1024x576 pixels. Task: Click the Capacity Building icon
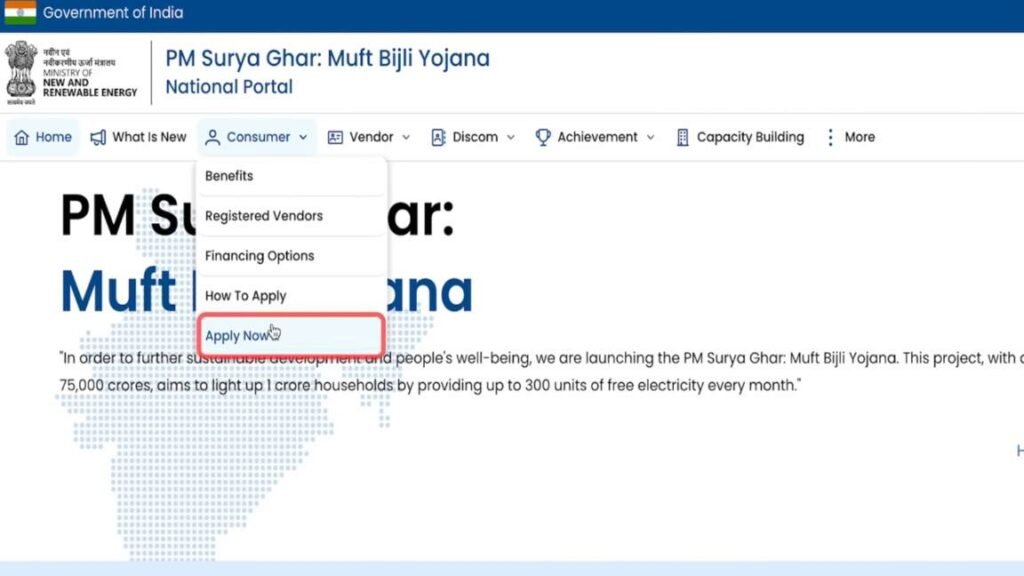point(682,137)
